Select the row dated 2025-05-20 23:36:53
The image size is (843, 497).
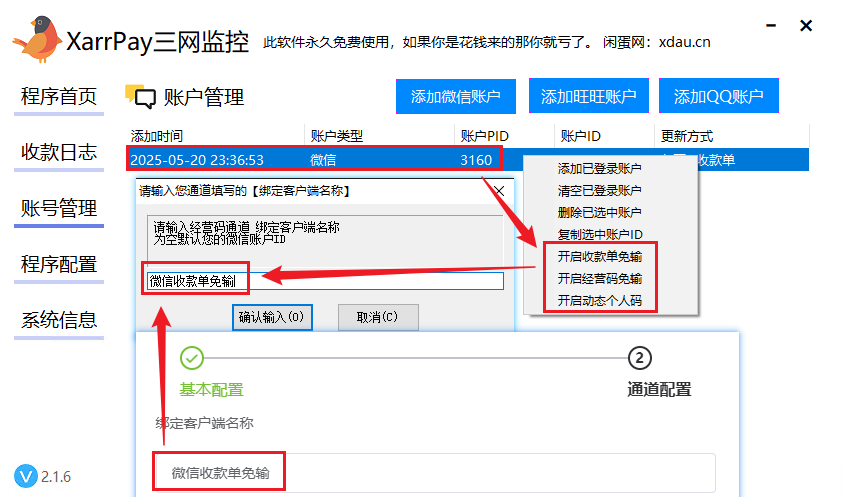tap(468, 160)
